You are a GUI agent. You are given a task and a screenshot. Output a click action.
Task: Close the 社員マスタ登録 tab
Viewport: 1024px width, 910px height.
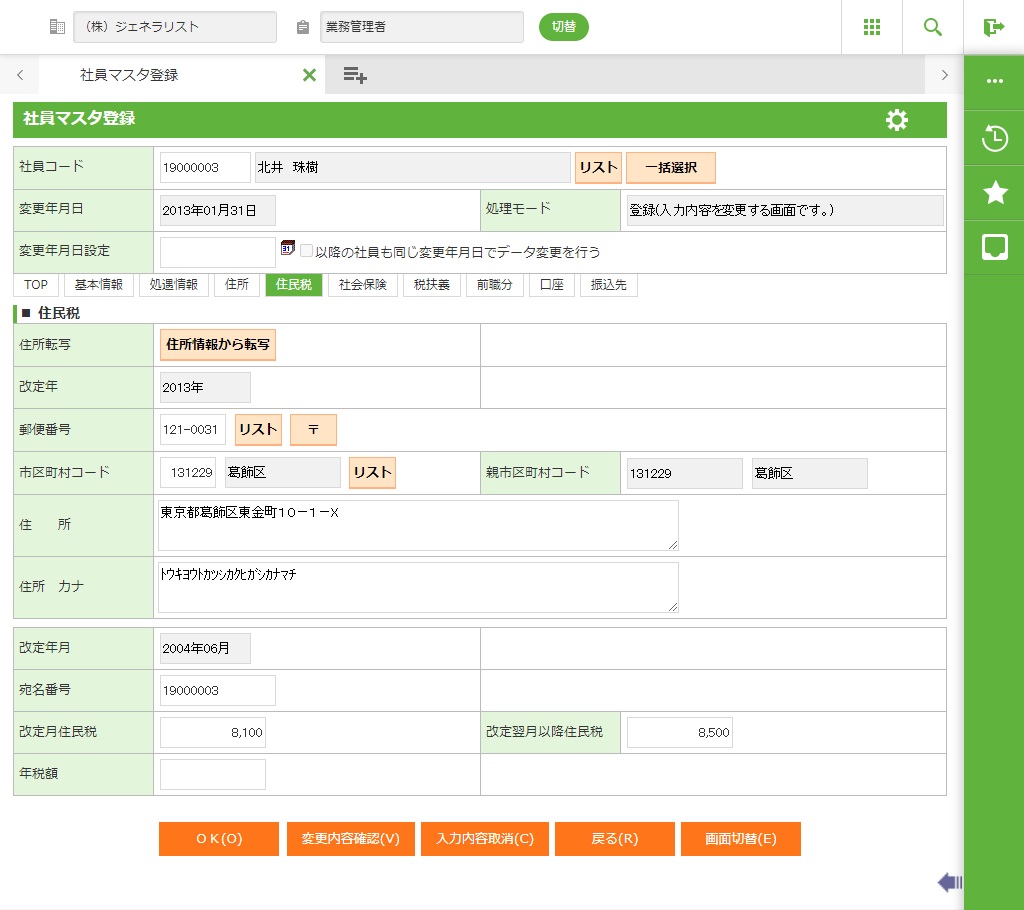(x=309, y=75)
